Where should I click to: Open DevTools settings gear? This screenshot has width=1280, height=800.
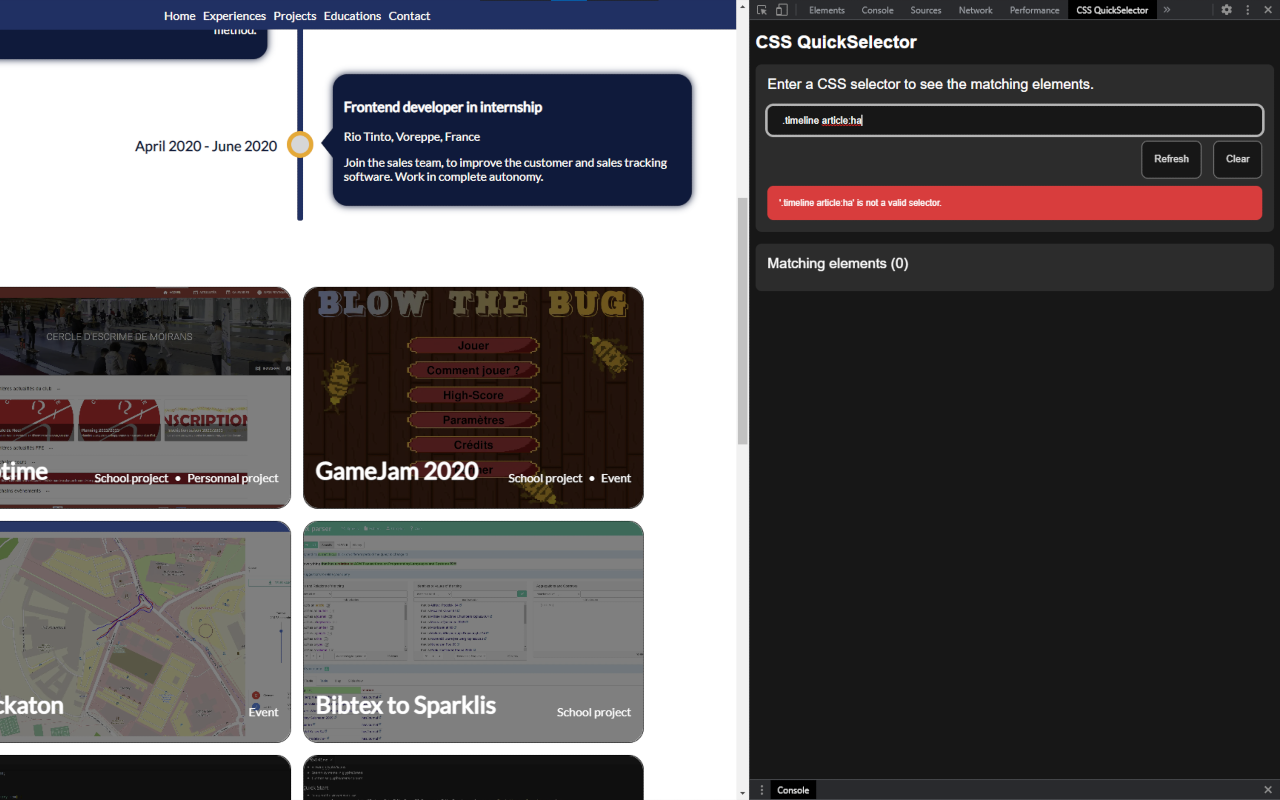(x=1227, y=10)
